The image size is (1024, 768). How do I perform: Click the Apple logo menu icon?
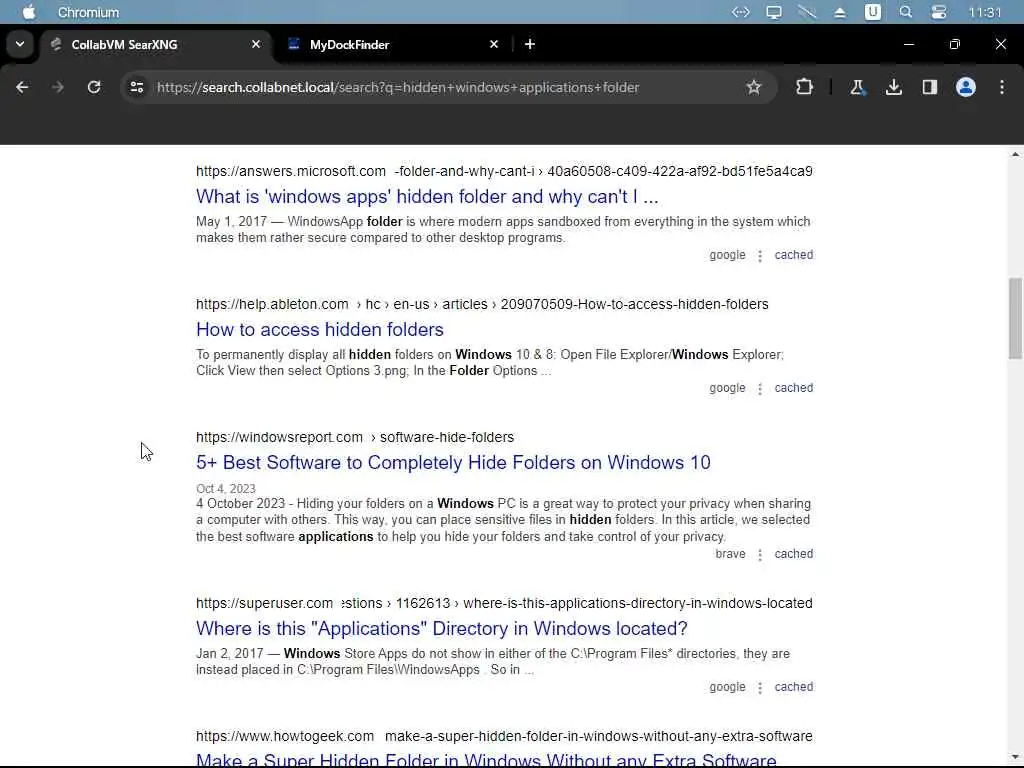tap(29, 12)
